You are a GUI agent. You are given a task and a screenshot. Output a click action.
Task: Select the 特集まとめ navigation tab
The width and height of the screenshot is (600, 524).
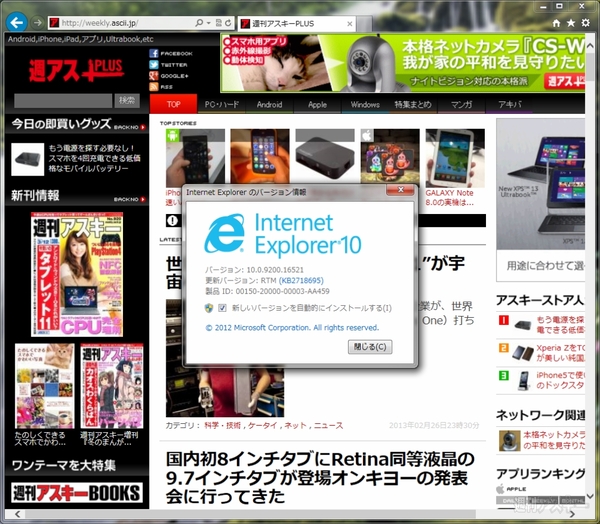[413, 104]
